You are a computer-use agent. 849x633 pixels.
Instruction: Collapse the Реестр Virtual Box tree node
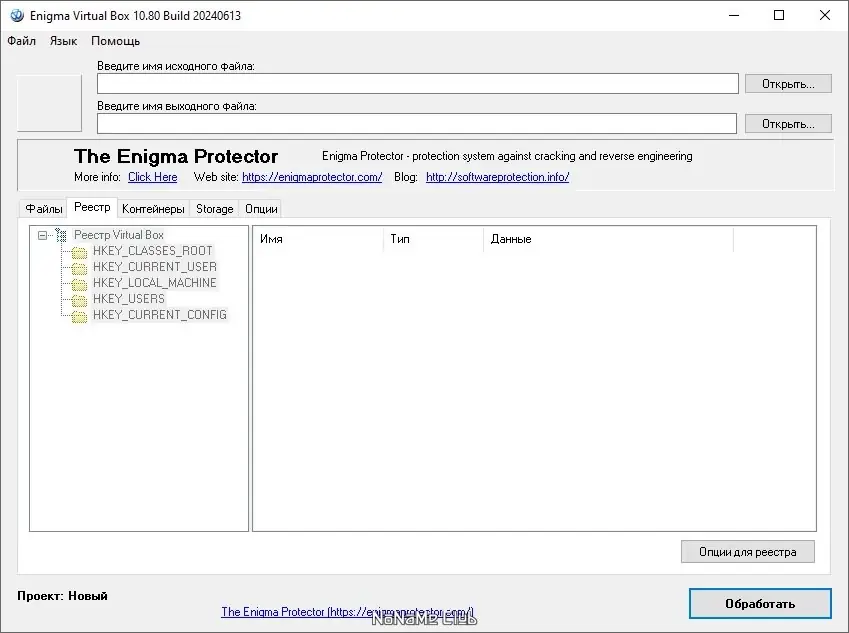click(43, 235)
